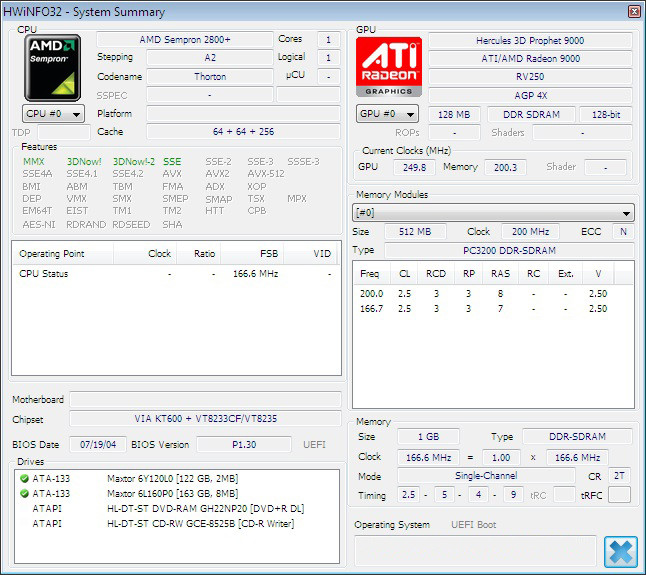646x575 pixels.
Task: Click the VIA KT600 chipset field
Action: [205, 418]
